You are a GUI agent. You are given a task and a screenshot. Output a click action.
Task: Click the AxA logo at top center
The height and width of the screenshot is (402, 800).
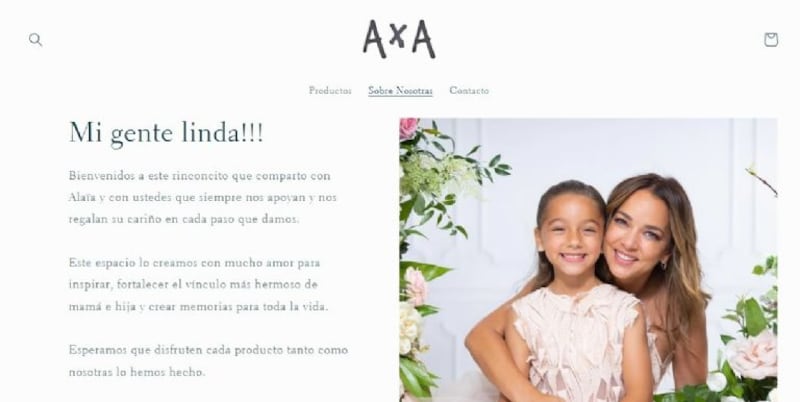pos(399,39)
